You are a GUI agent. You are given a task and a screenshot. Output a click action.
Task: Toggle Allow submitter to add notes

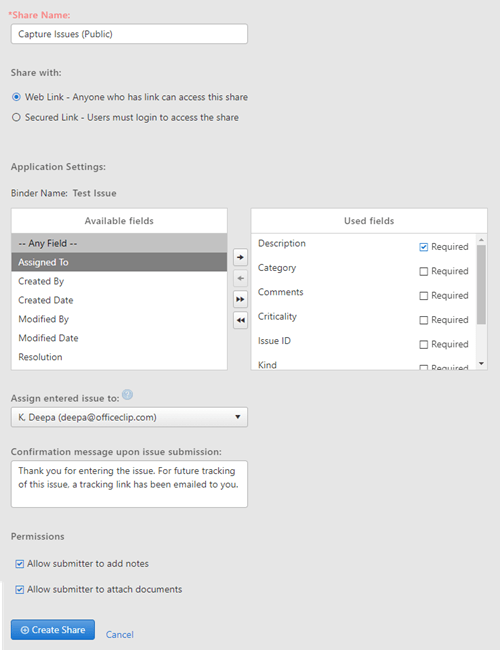(19, 564)
